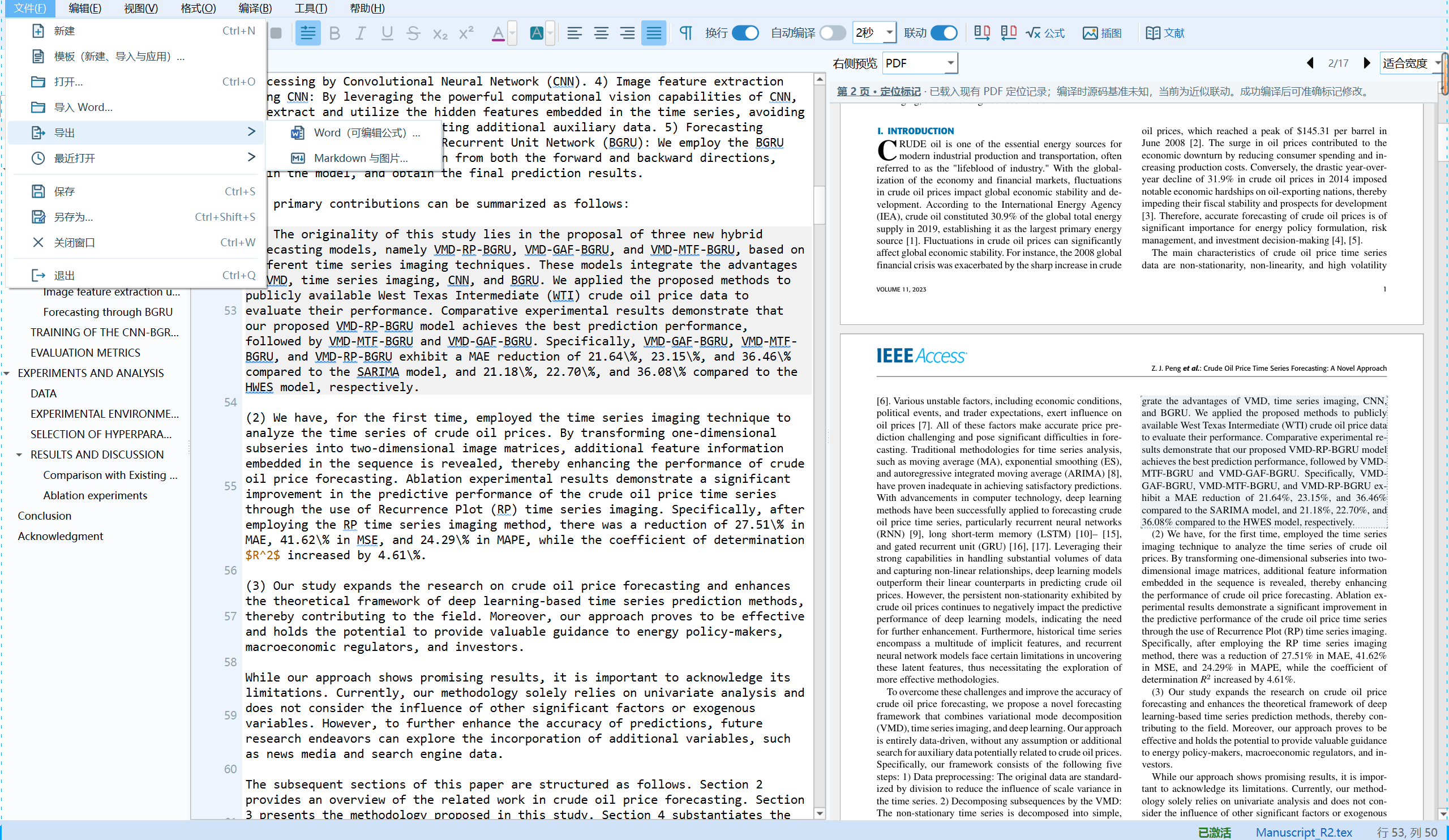The width and height of the screenshot is (1449, 840).
Task: Click the Underline icon
Action: coord(387,33)
